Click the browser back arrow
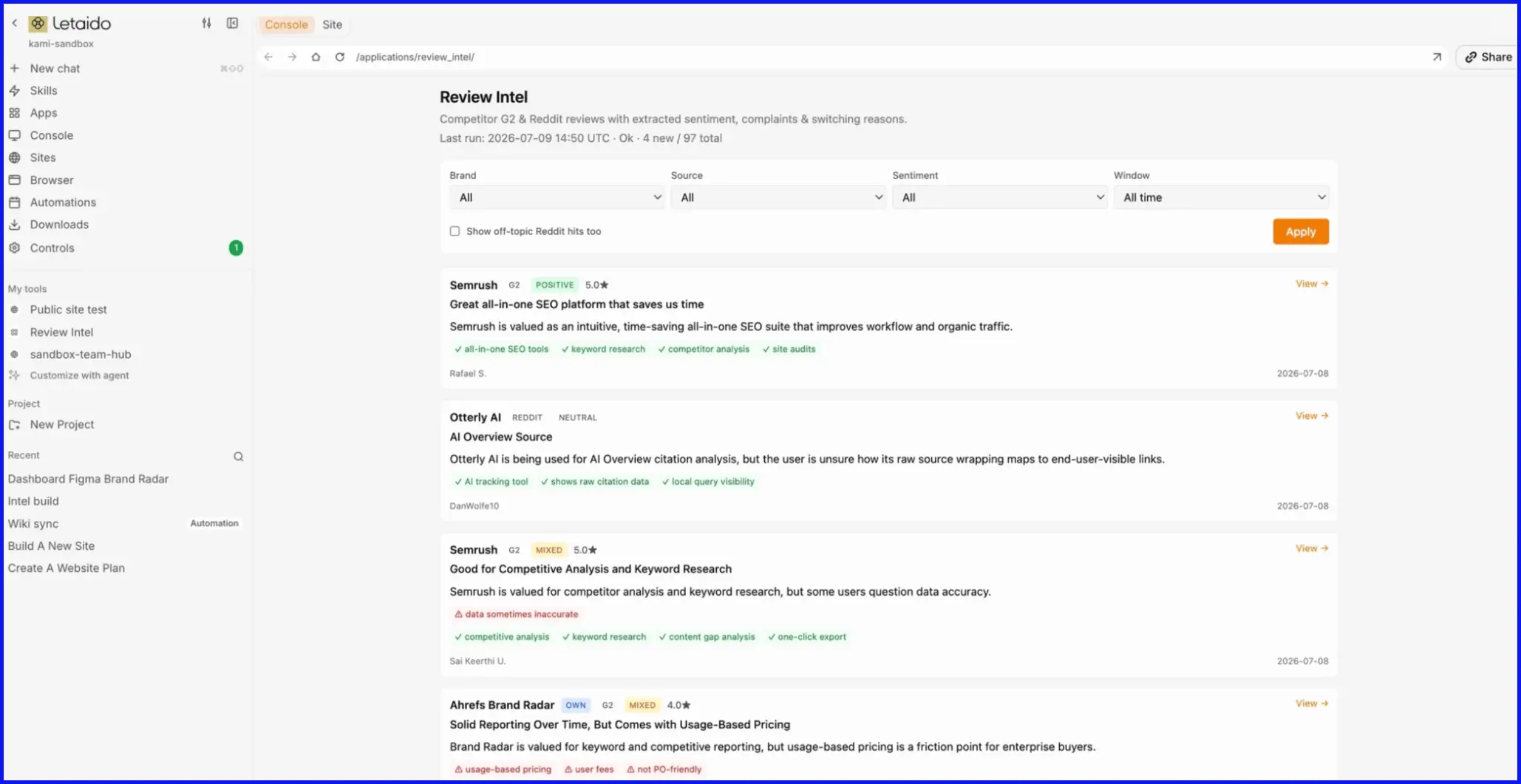The width and height of the screenshot is (1521, 784). coord(268,57)
